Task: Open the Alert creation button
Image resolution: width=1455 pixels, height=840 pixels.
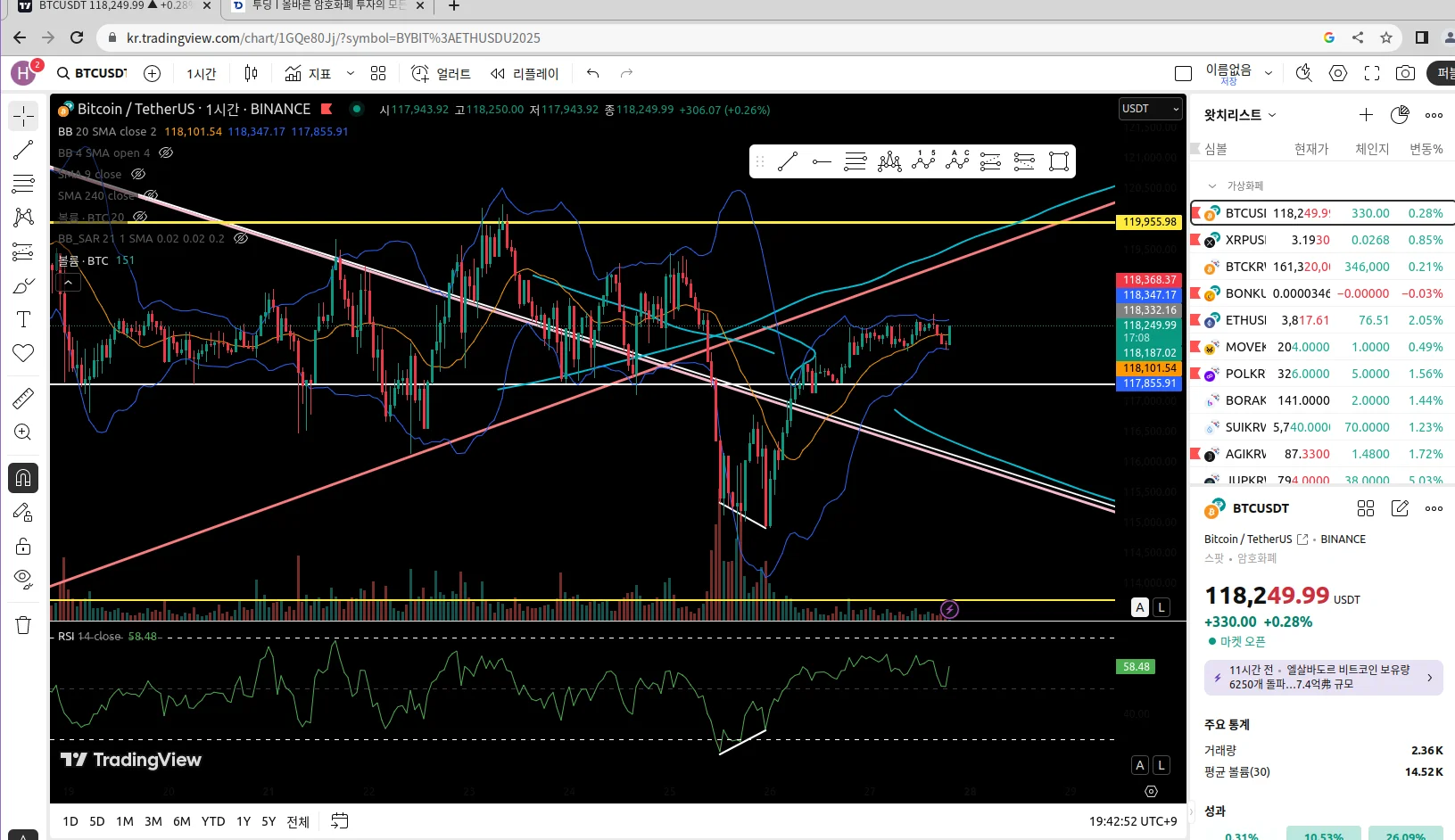Action: click(441, 73)
